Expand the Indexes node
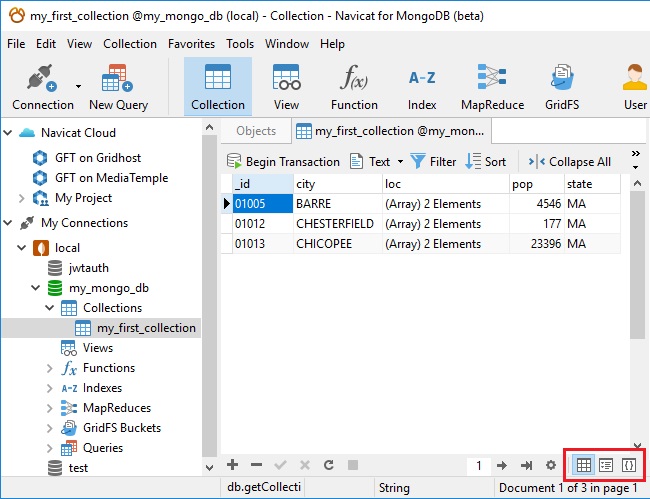 [49, 388]
